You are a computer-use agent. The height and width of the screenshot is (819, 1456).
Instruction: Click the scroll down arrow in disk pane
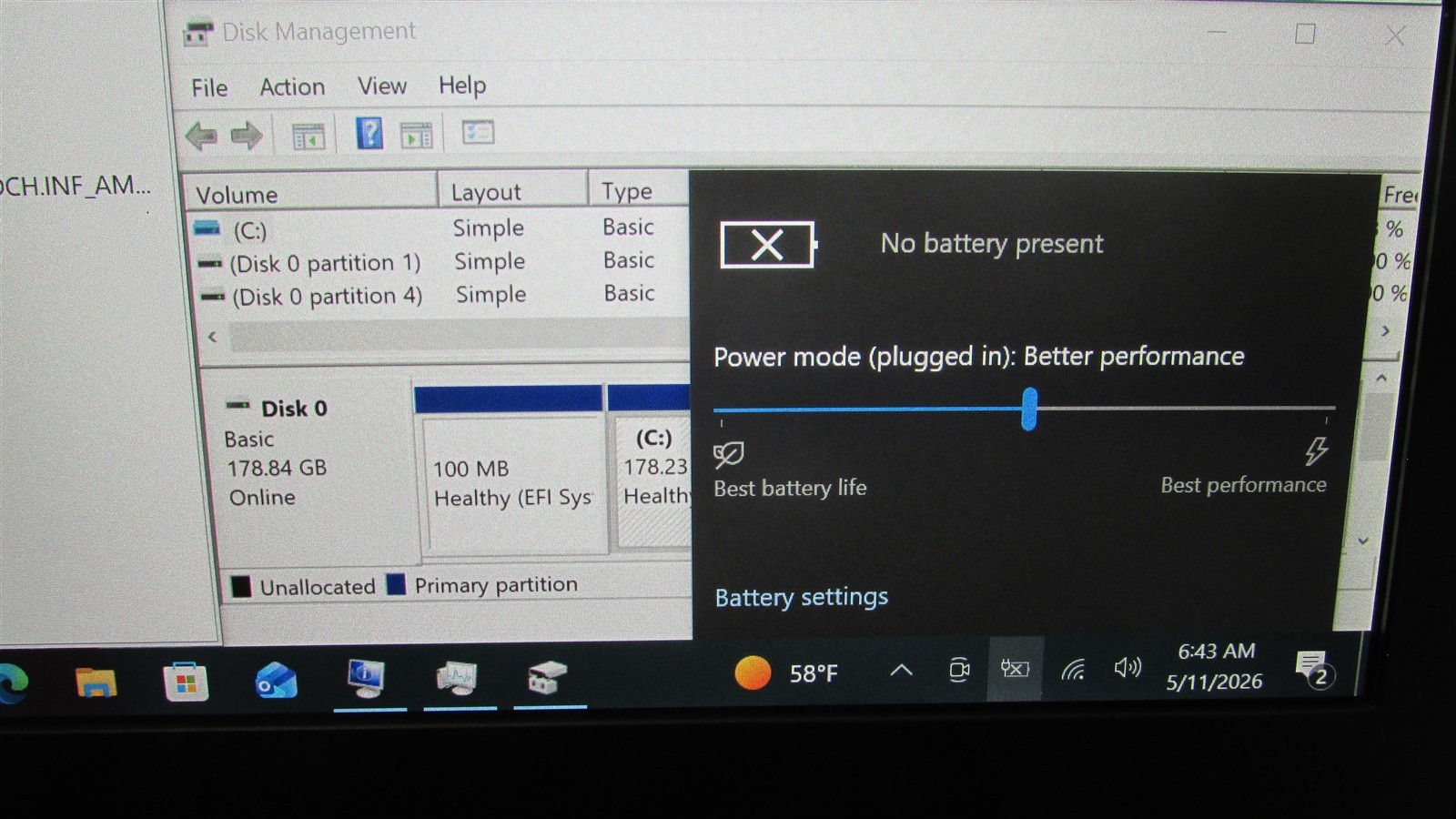pos(1363,541)
